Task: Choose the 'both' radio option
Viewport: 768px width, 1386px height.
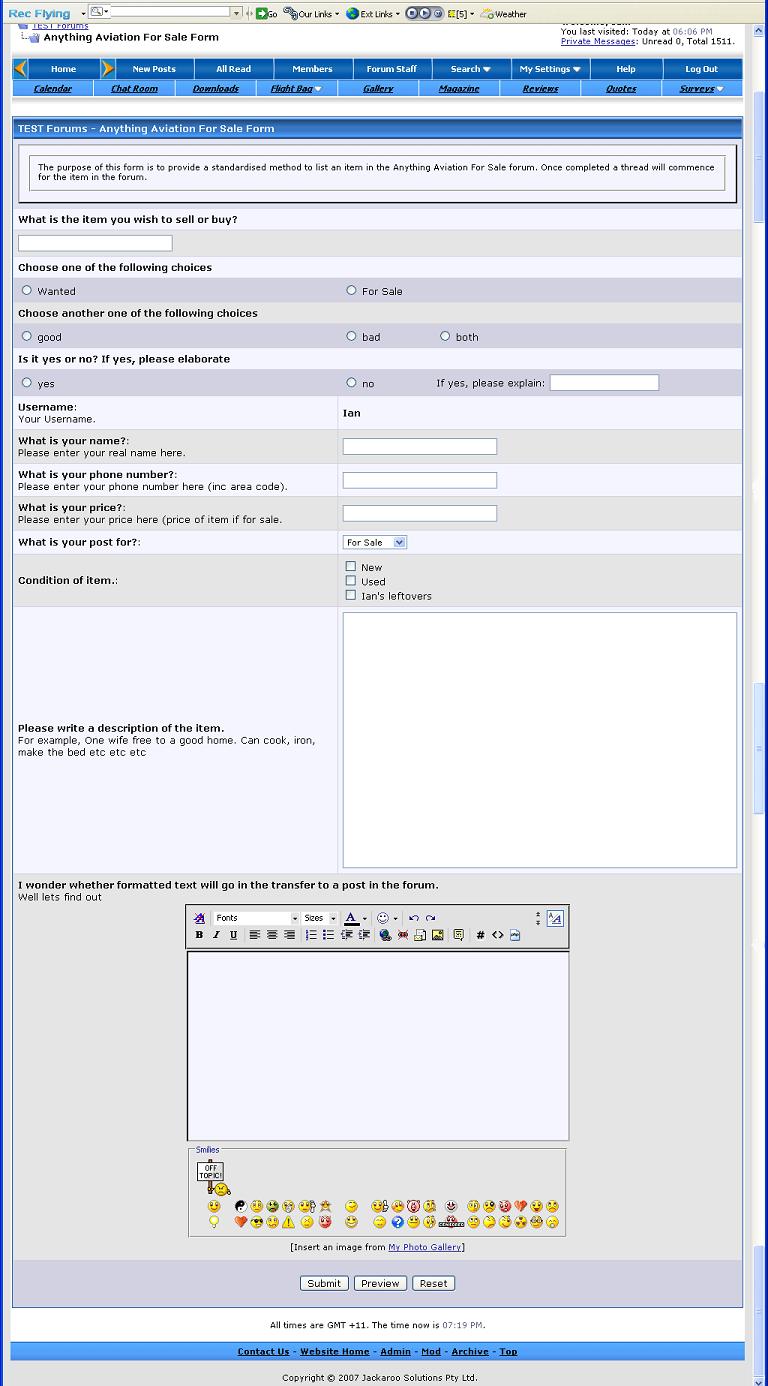Action: (x=445, y=336)
